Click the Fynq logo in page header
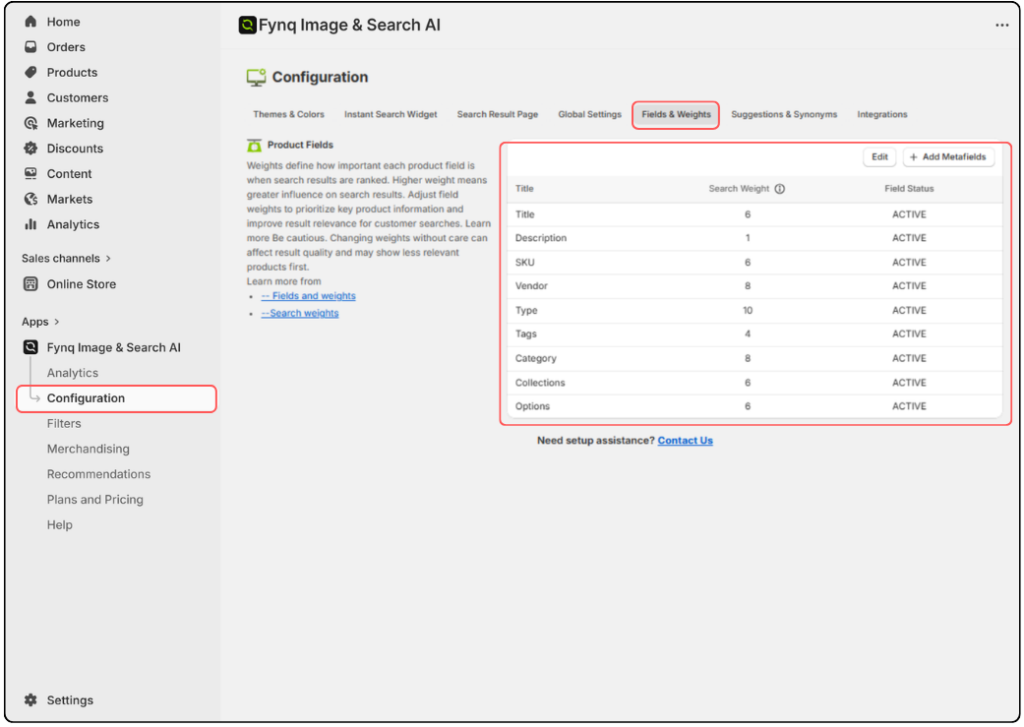The width and height of the screenshot is (1024, 727). pyautogui.click(x=247, y=25)
